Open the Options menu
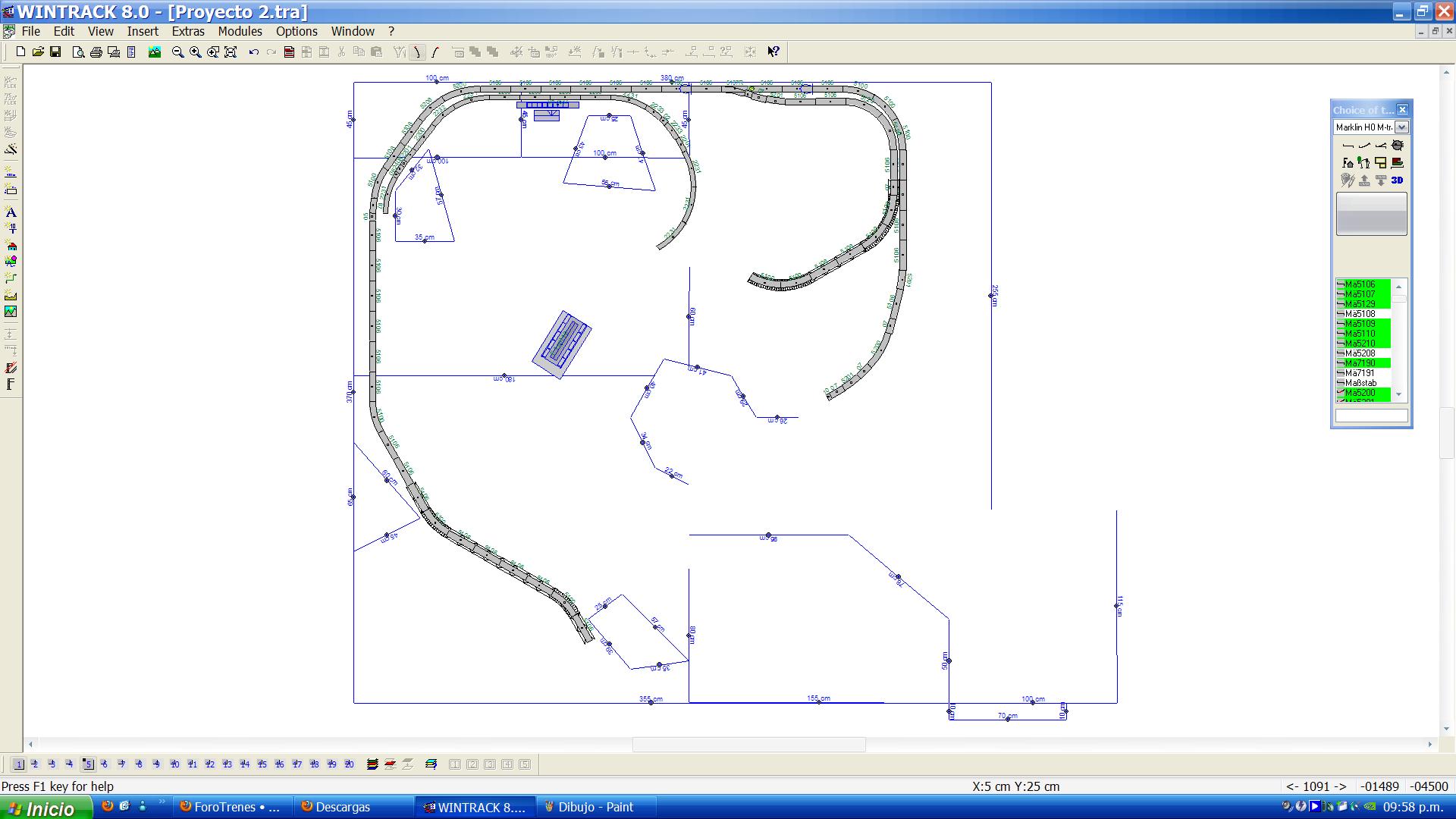The image size is (1456, 819). [x=297, y=31]
